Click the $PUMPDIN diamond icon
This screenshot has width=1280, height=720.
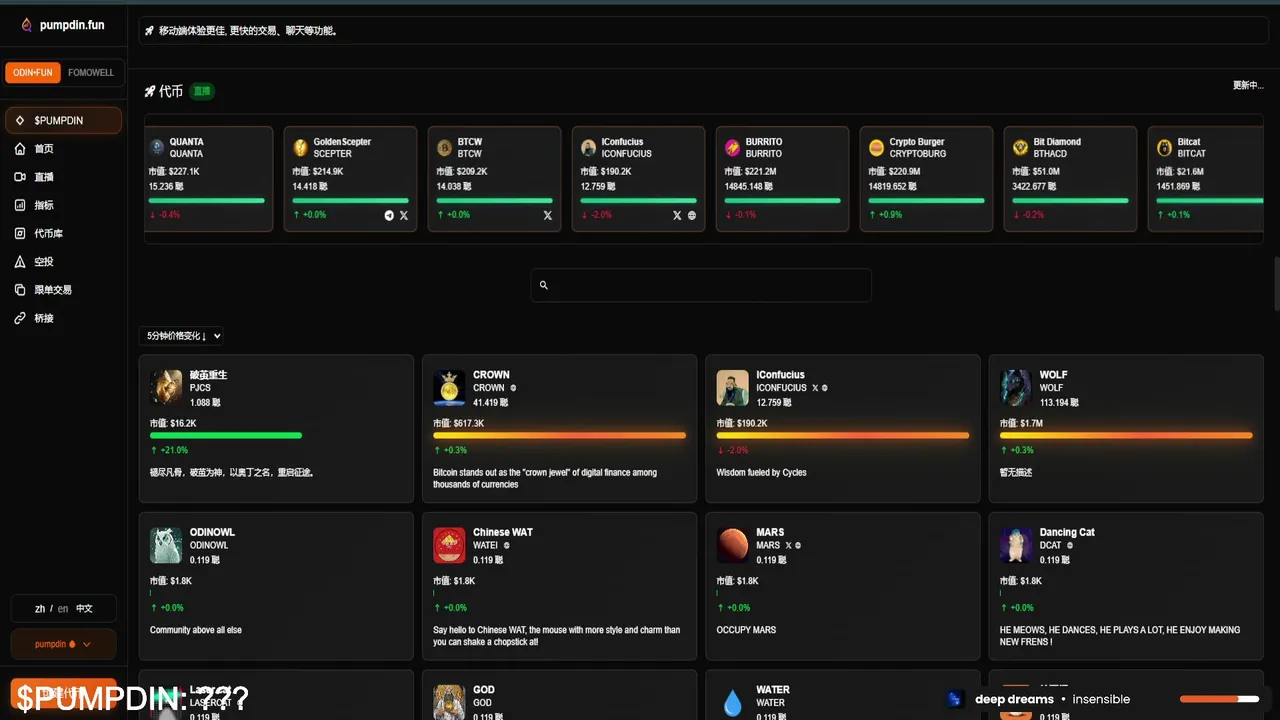point(20,120)
